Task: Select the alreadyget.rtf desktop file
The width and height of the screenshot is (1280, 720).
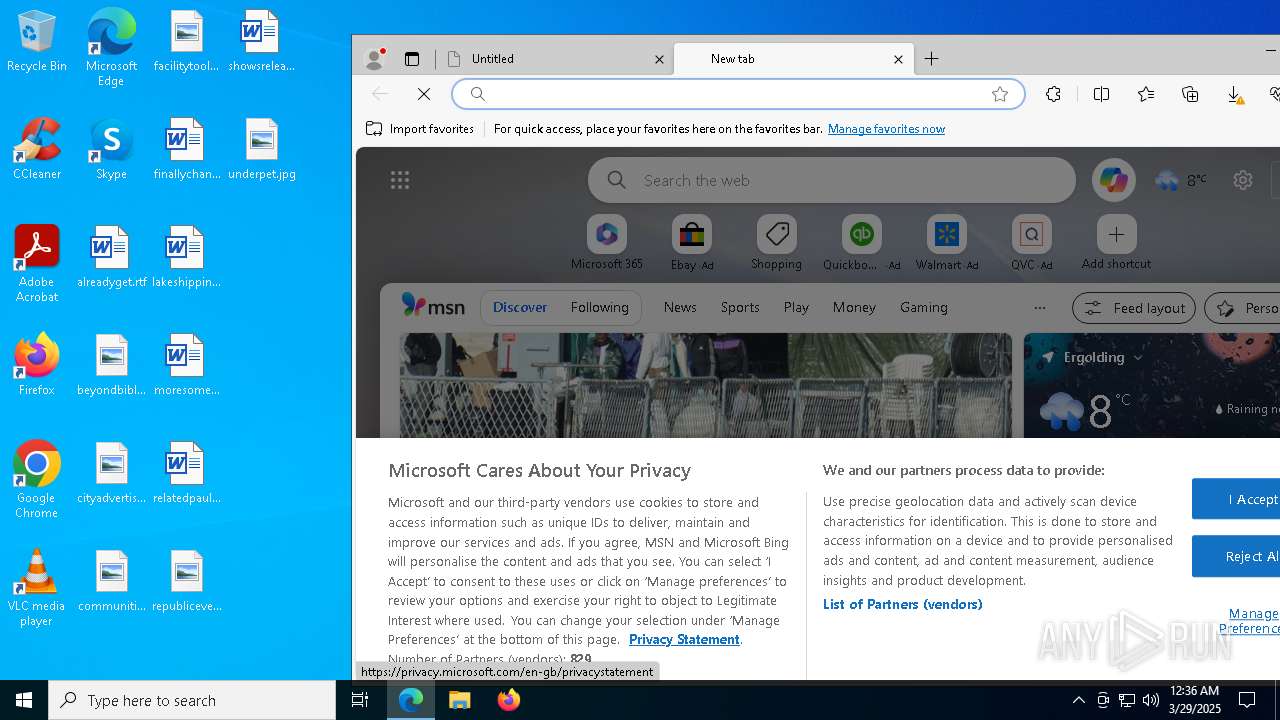Action: [112, 256]
